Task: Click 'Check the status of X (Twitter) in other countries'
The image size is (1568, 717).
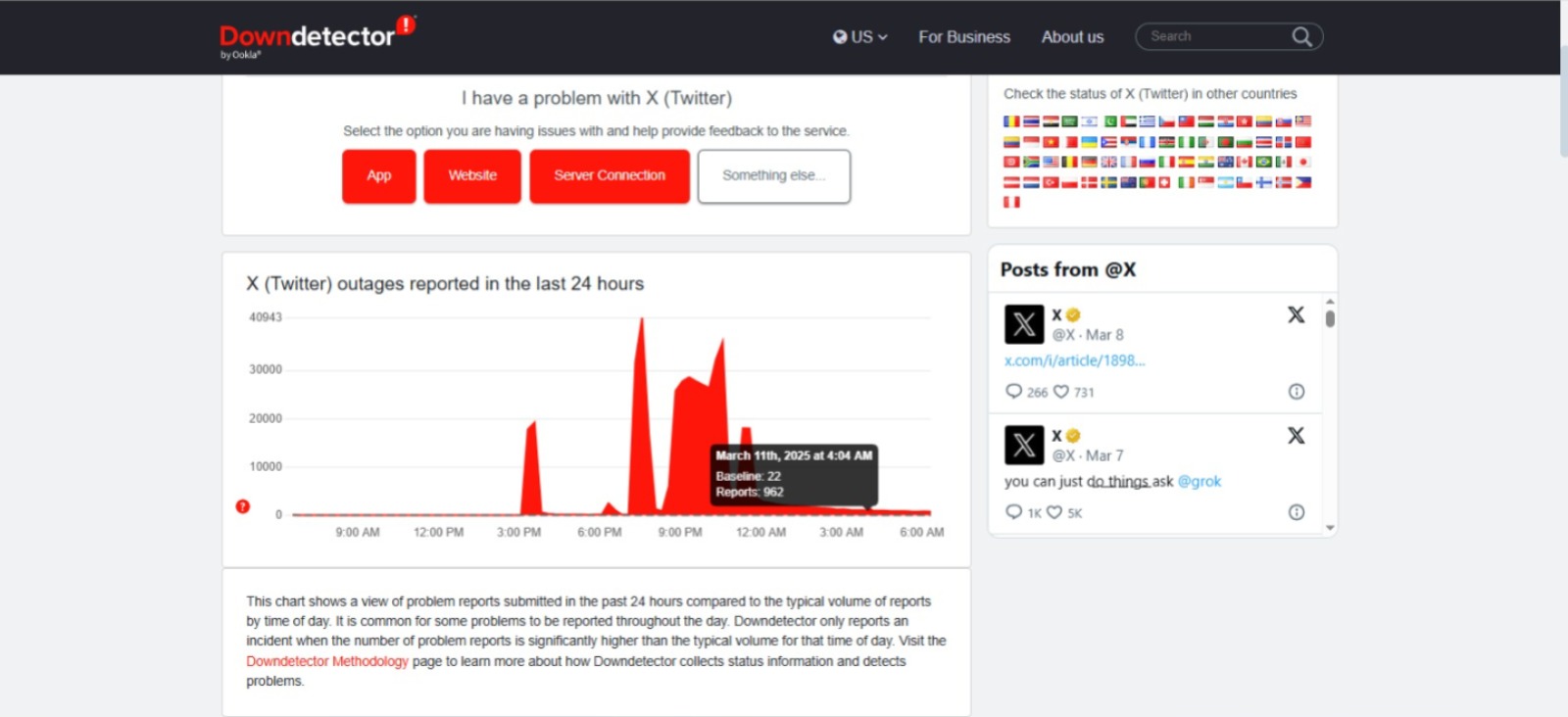Action: (x=1151, y=94)
